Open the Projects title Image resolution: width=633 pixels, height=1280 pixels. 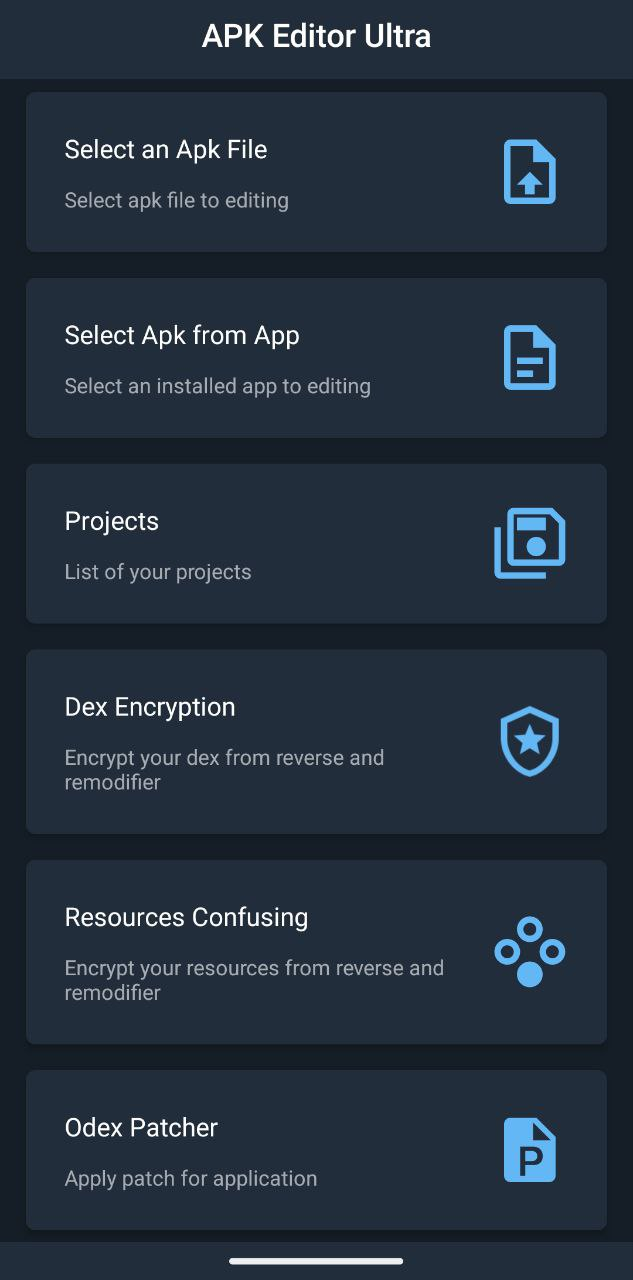pyautogui.click(x=112, y=522)
